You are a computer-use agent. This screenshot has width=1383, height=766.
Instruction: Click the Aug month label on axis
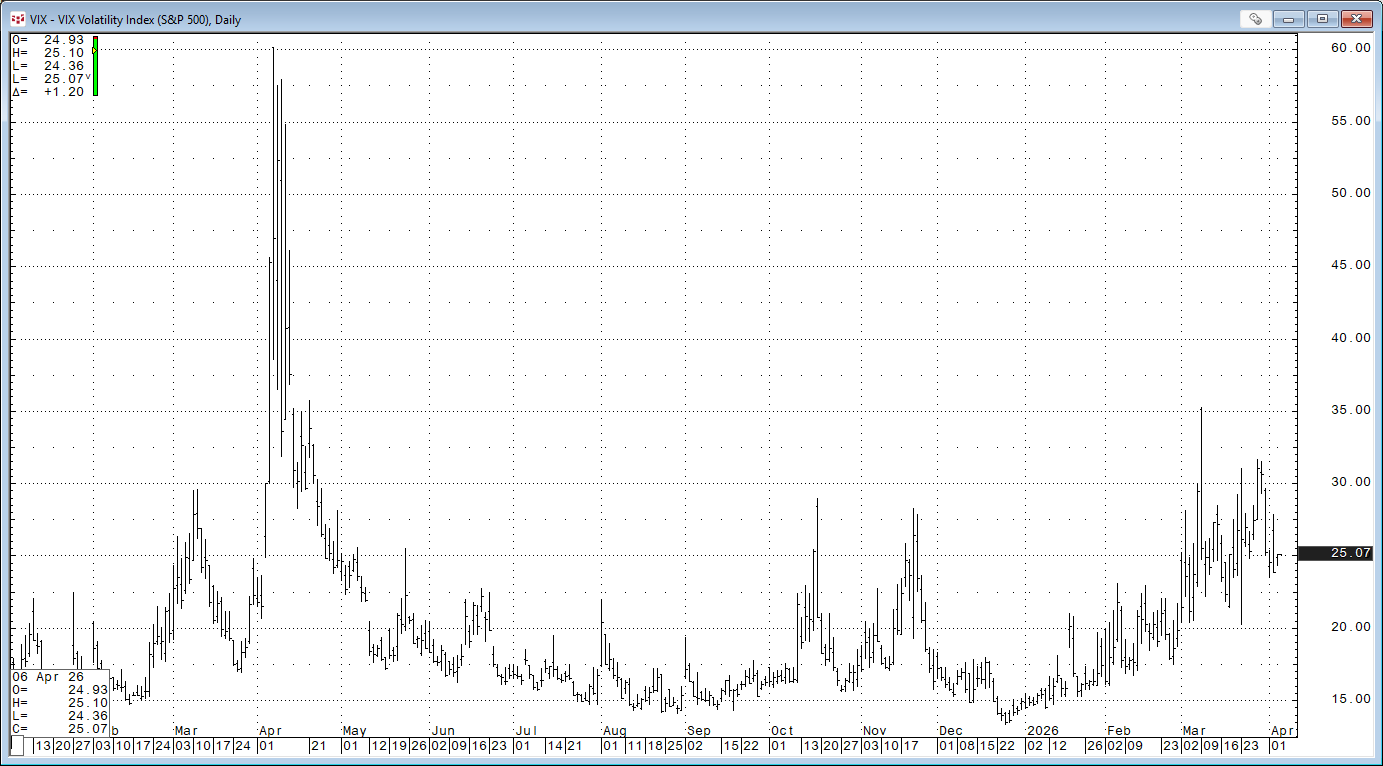(615, 731)
